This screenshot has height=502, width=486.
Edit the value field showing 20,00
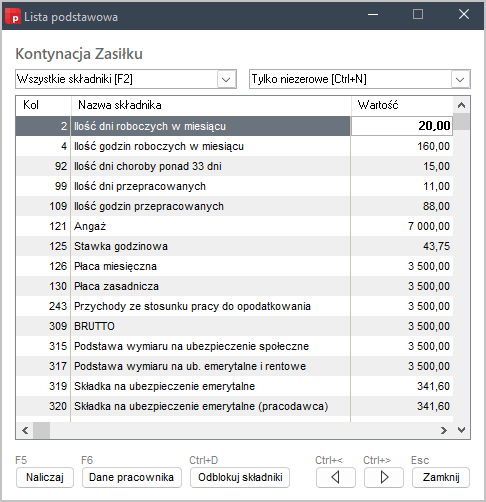tap(402, 126)
